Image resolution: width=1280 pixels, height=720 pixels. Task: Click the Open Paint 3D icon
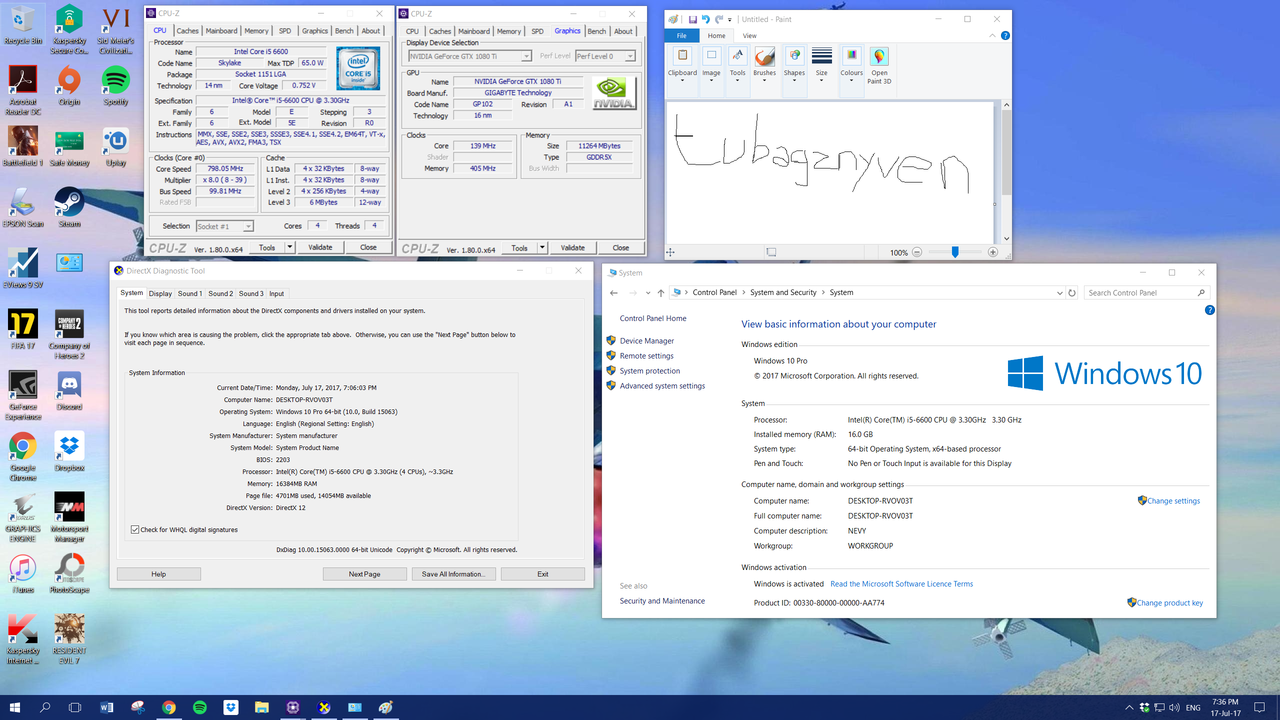pos(879,66)
